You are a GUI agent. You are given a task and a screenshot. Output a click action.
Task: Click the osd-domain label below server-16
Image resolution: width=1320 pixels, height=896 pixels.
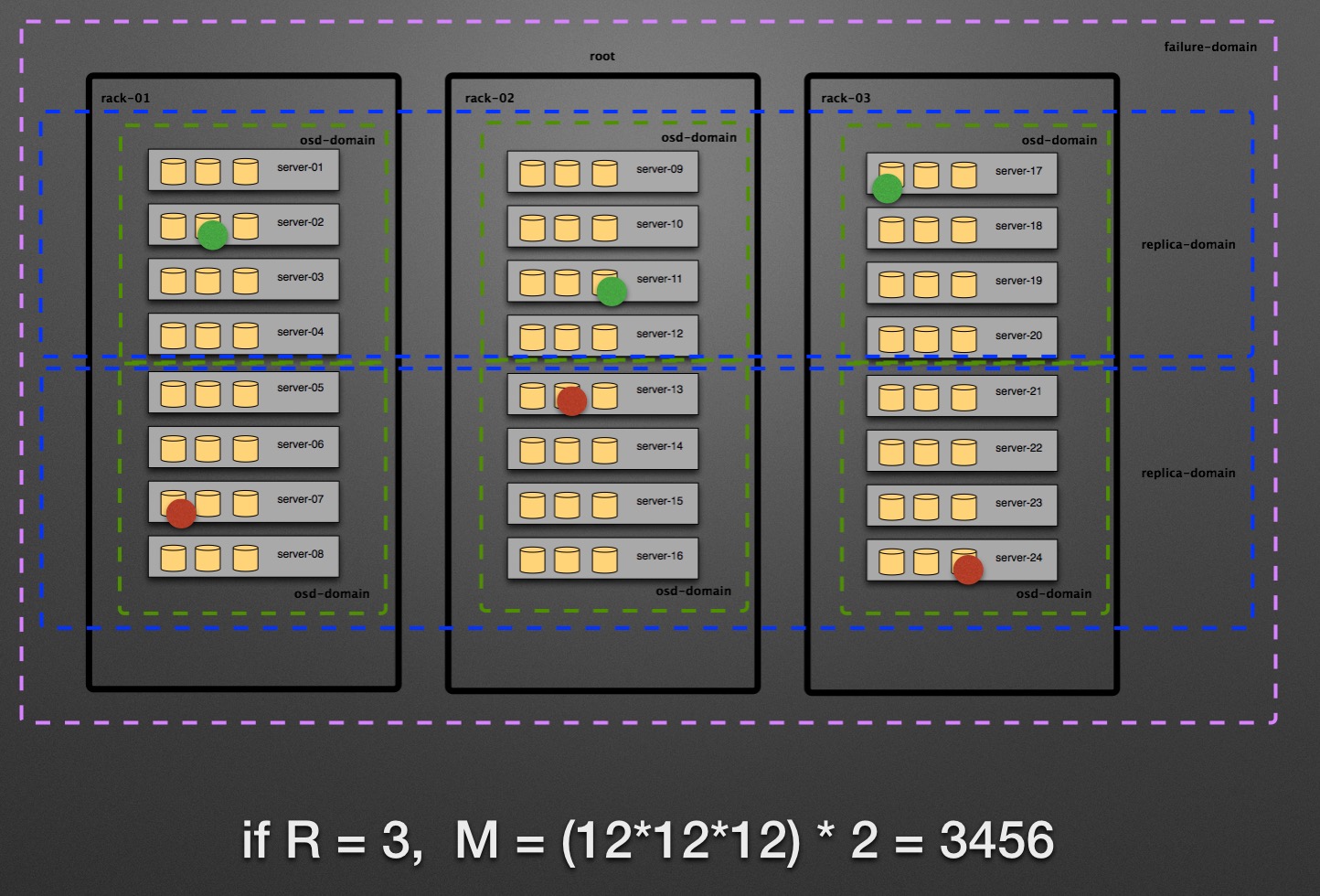693,591
